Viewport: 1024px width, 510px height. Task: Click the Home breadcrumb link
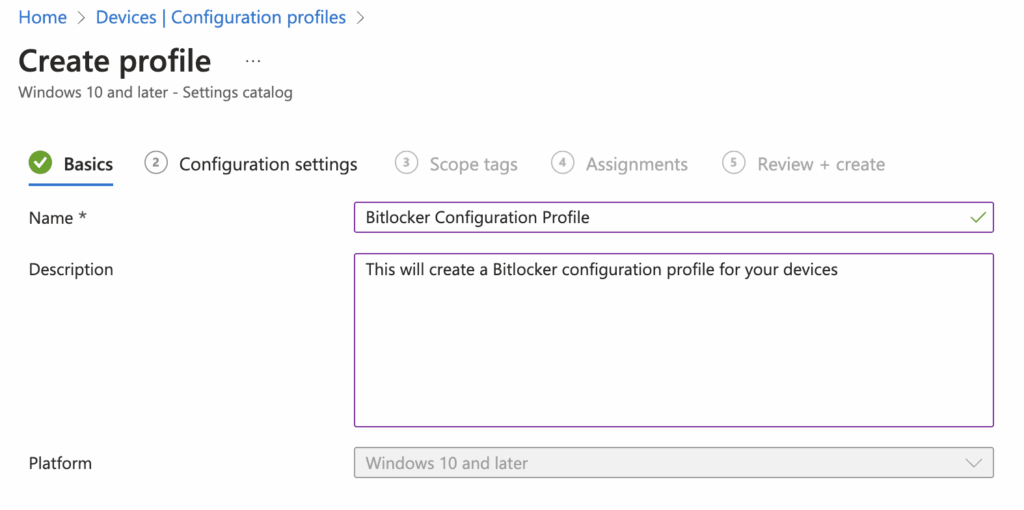(42, 17)
